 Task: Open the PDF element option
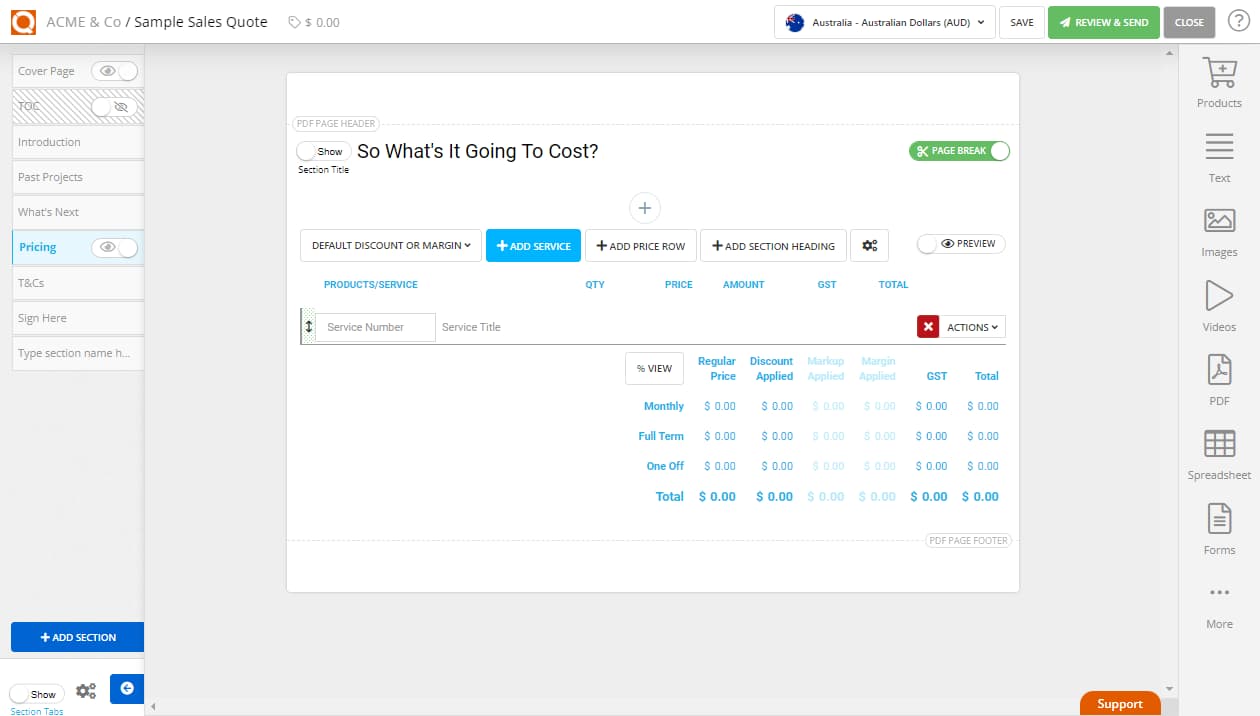1218,380
